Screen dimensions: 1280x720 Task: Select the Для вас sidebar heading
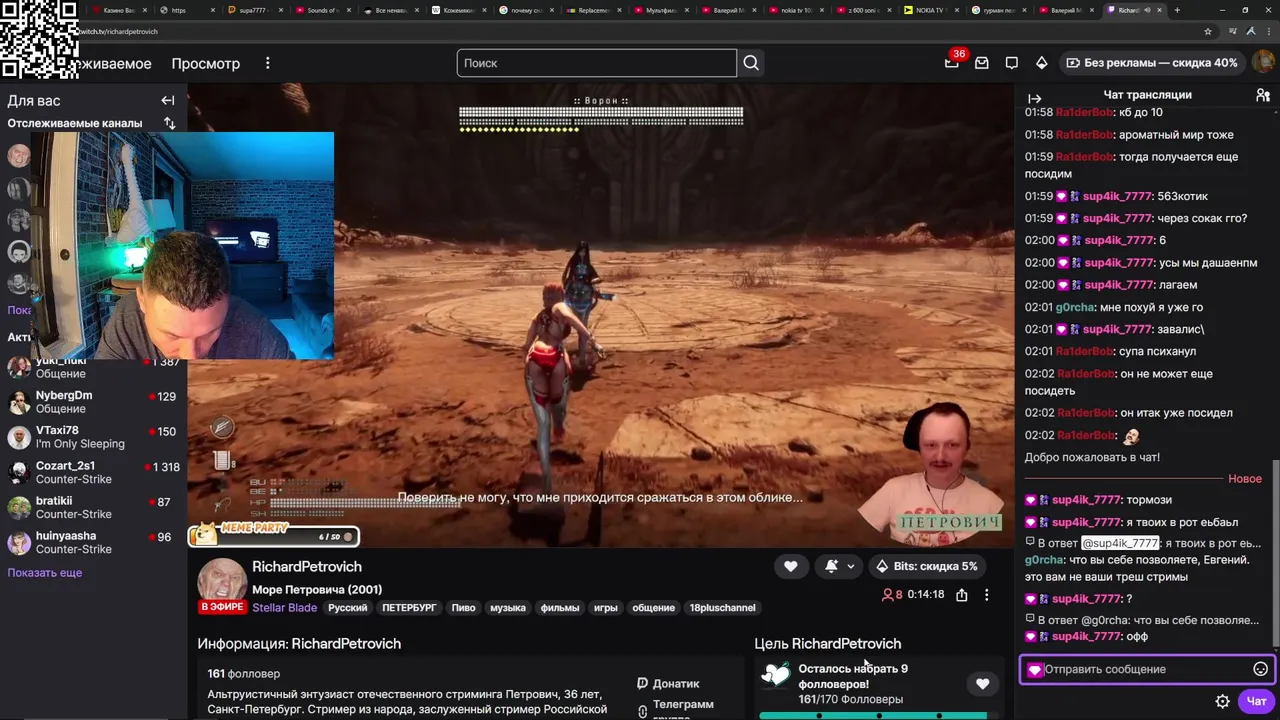34,101
